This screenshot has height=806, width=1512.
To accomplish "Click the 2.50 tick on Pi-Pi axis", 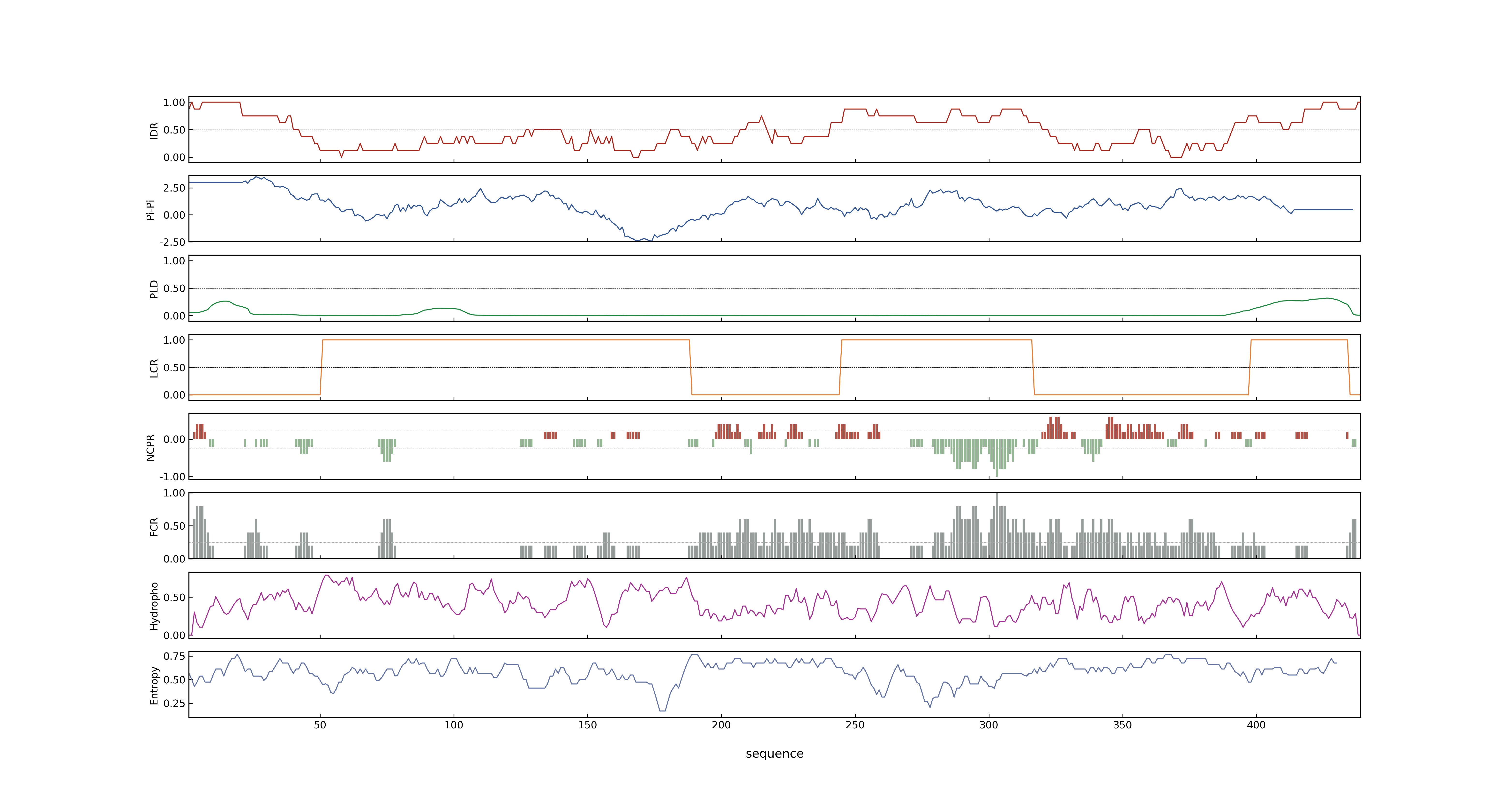I will [x=174, y=188].
